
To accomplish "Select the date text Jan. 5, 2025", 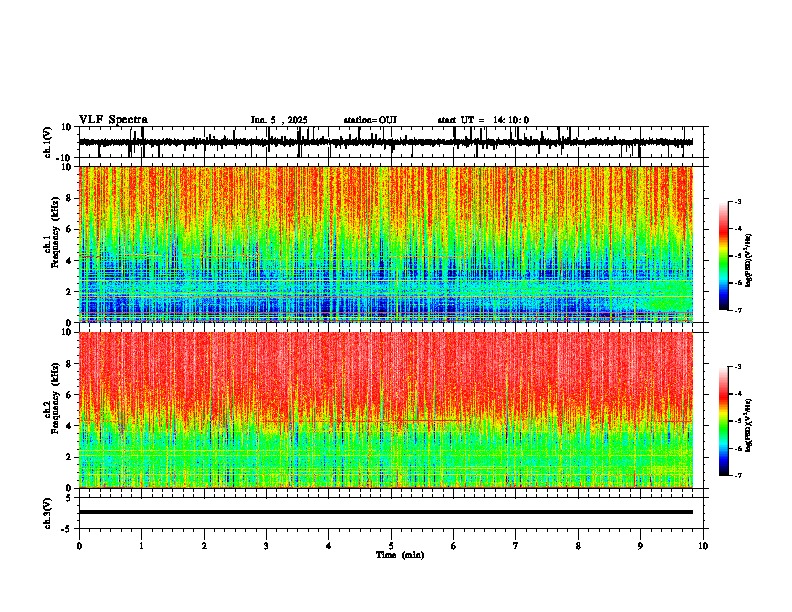I will (279, 120).
